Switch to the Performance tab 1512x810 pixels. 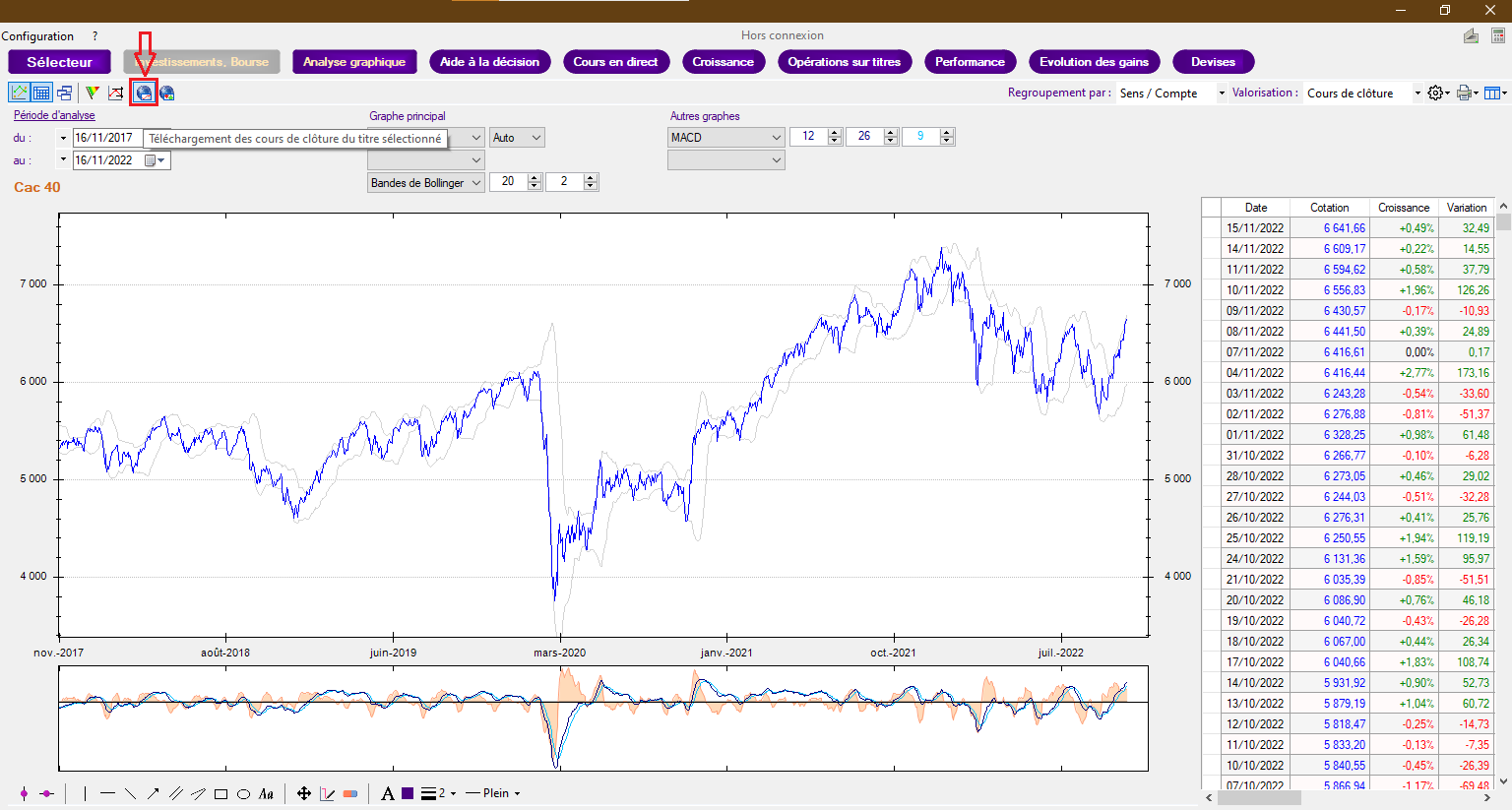[x=970, y=62]
